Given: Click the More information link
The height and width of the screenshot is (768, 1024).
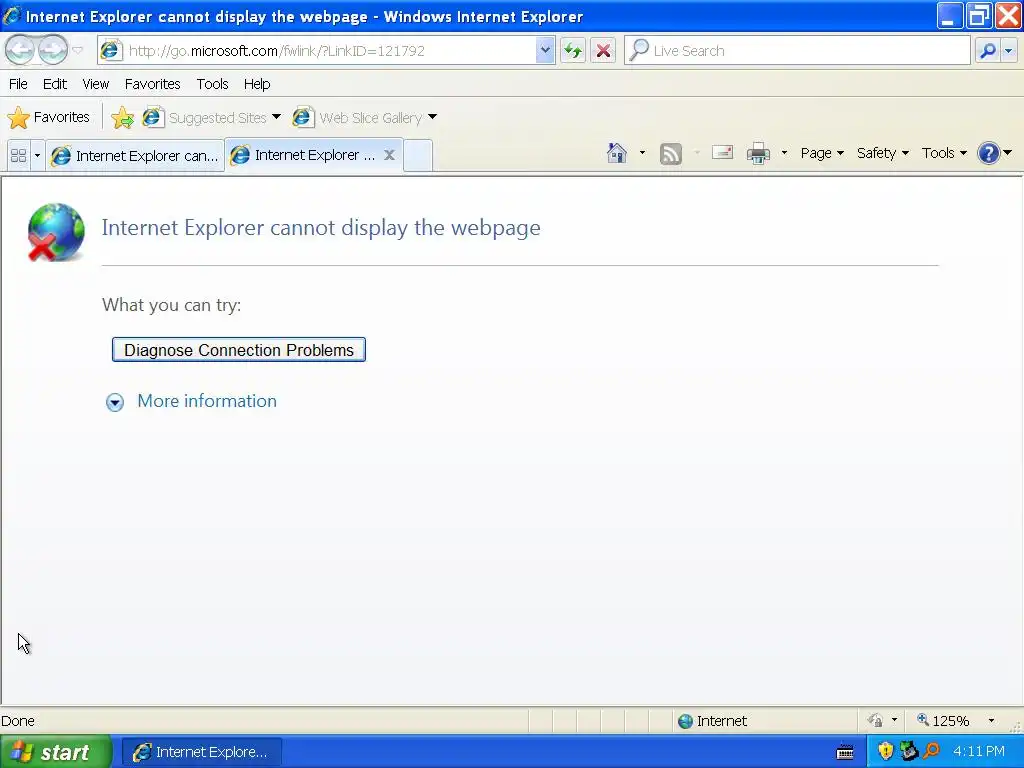Looking at the screenshot, I should 207,401.
